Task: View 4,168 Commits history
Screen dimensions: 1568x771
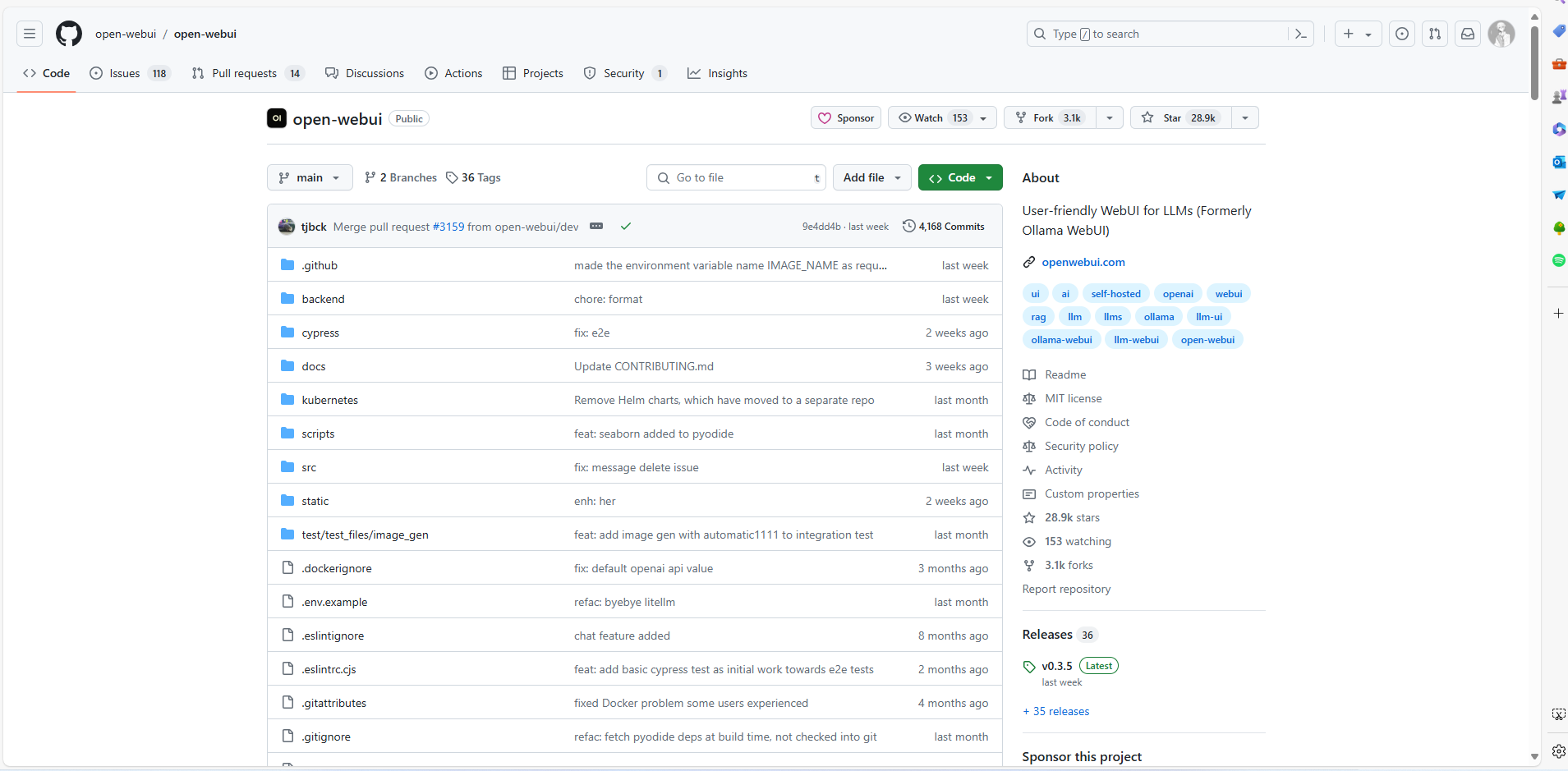Action: pos(943,226)
